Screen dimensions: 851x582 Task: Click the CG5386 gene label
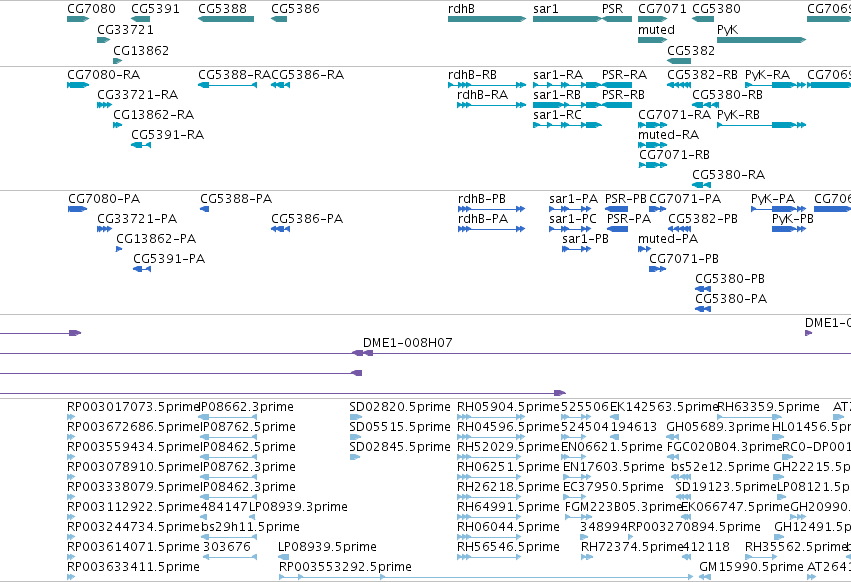click(295, 9)
